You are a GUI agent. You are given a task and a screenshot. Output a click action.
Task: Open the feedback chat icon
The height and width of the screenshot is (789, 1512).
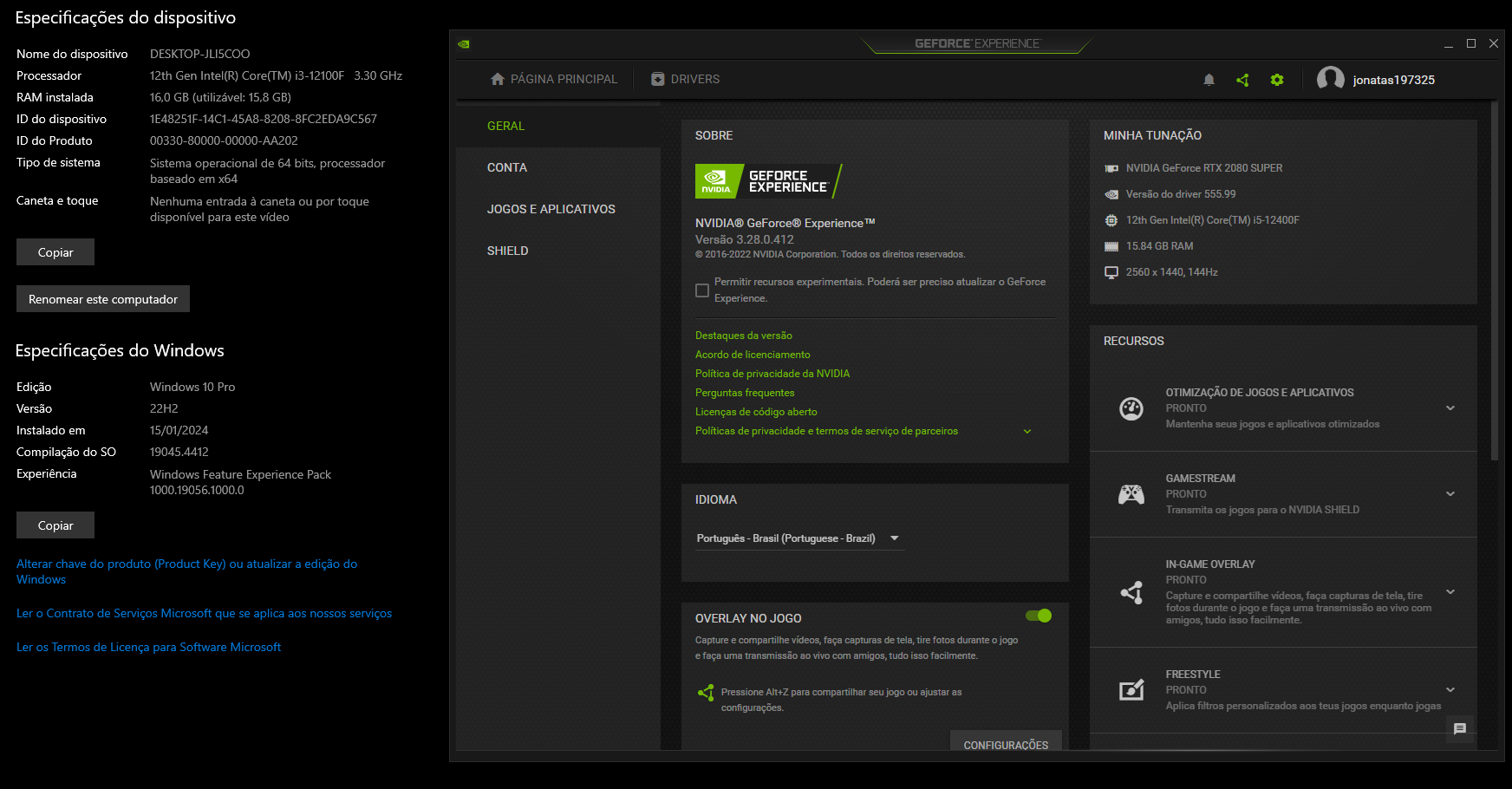1460,729
